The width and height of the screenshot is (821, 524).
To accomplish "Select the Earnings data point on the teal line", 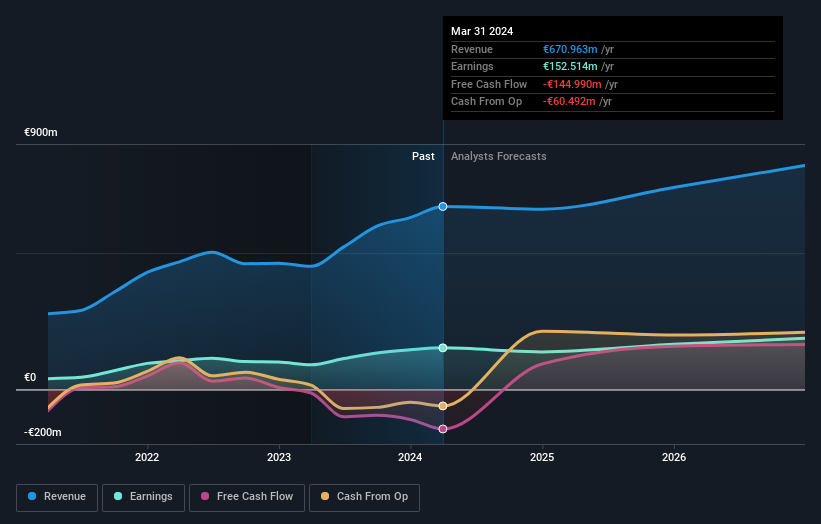I will (x=443, y=348).
